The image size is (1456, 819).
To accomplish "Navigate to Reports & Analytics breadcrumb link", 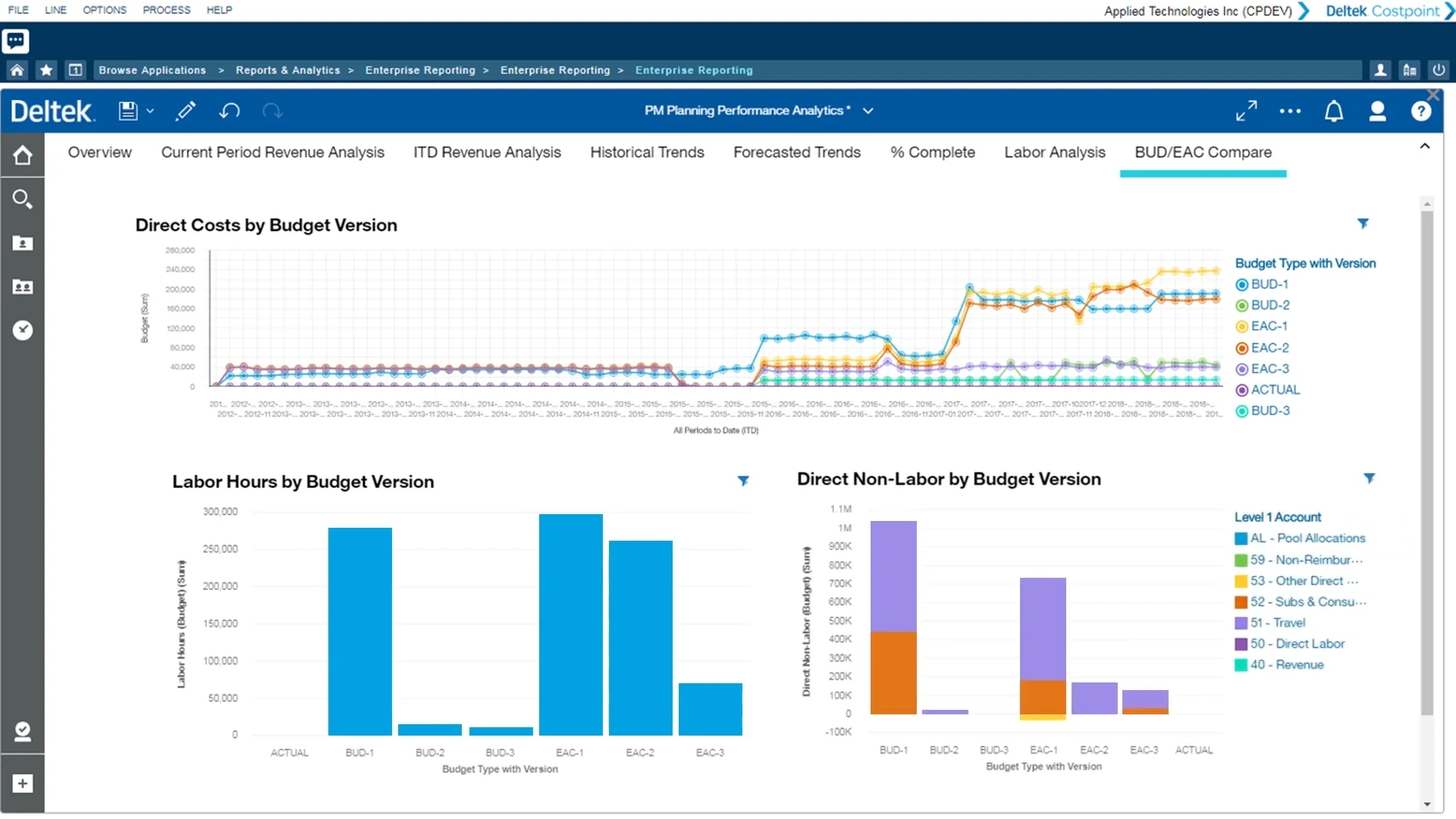I will (288, 70).
